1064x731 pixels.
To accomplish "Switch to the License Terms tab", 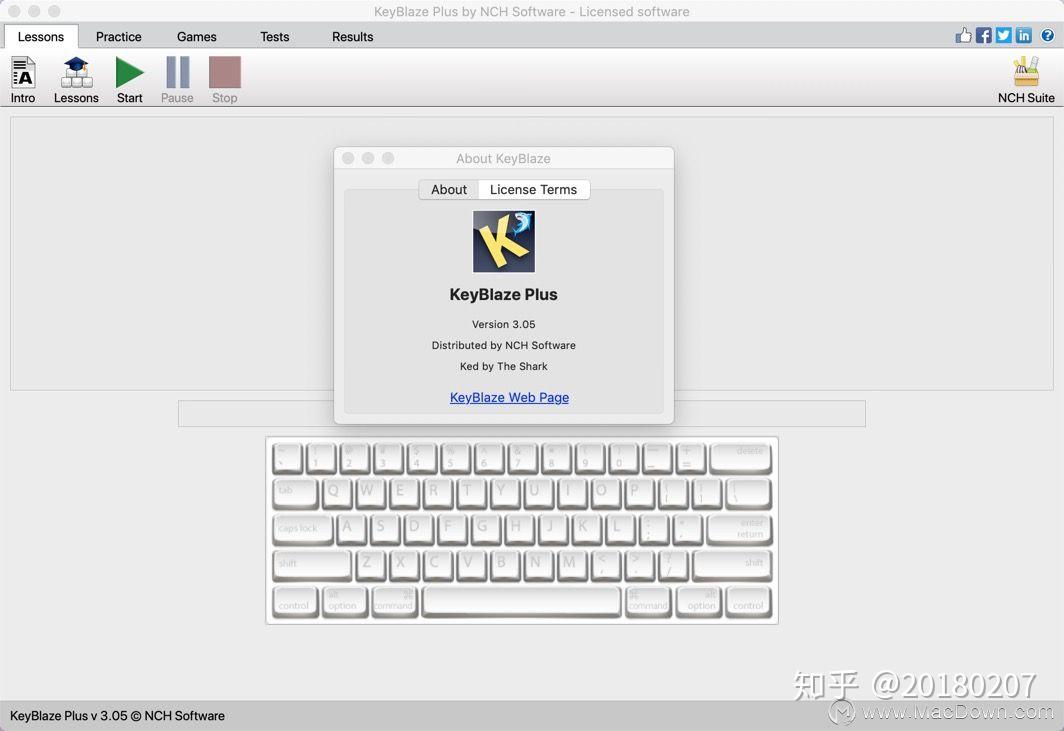I will point(533,189).
